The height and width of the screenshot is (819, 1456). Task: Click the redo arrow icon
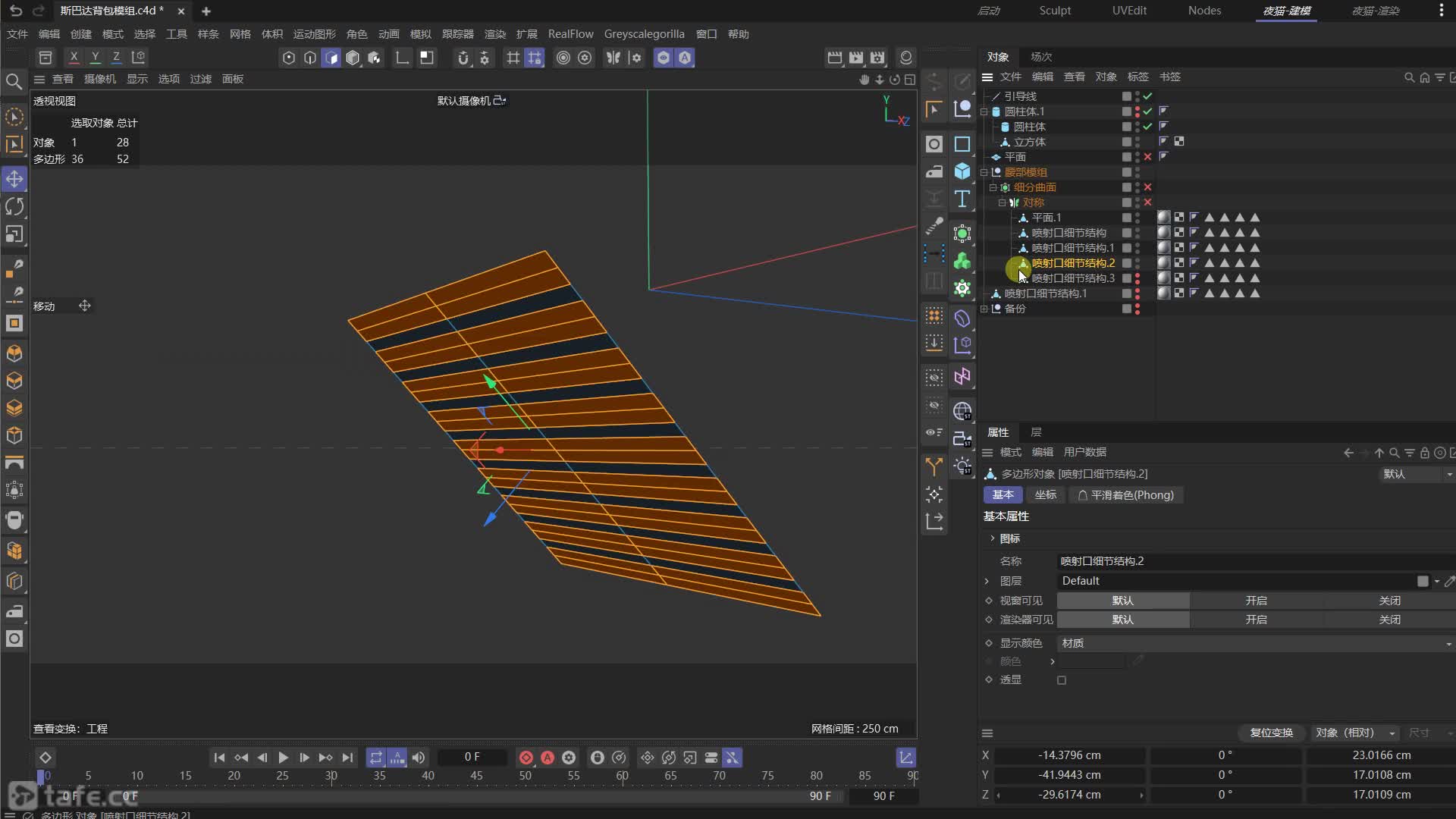tap(39, 11)
